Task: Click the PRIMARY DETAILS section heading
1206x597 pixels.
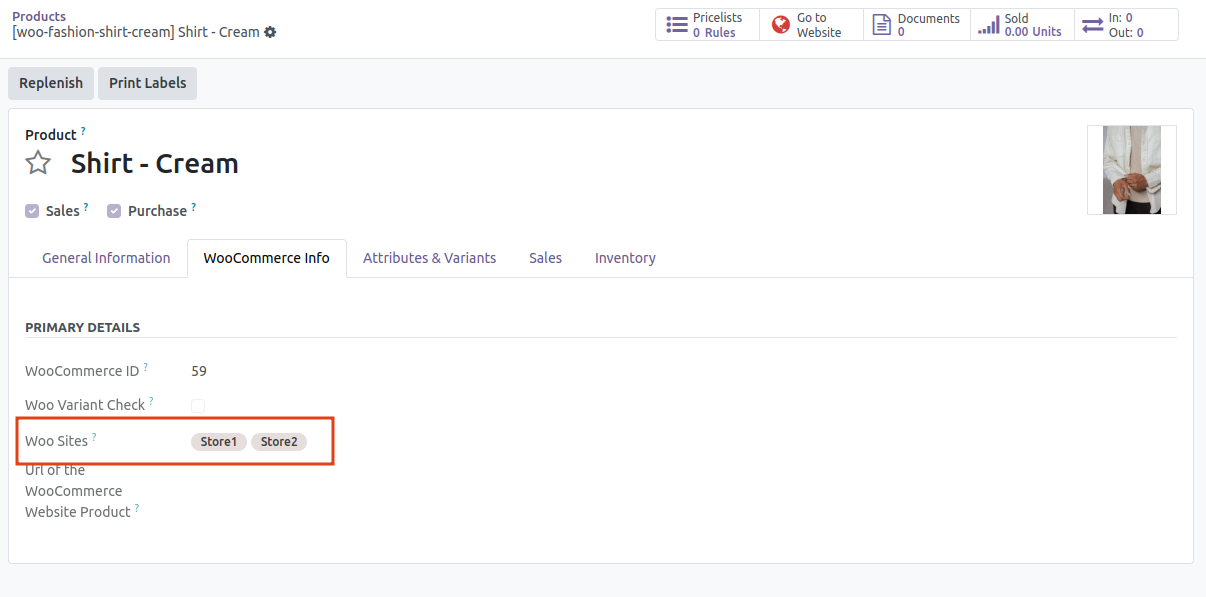Action: click(x=82, y=327)
